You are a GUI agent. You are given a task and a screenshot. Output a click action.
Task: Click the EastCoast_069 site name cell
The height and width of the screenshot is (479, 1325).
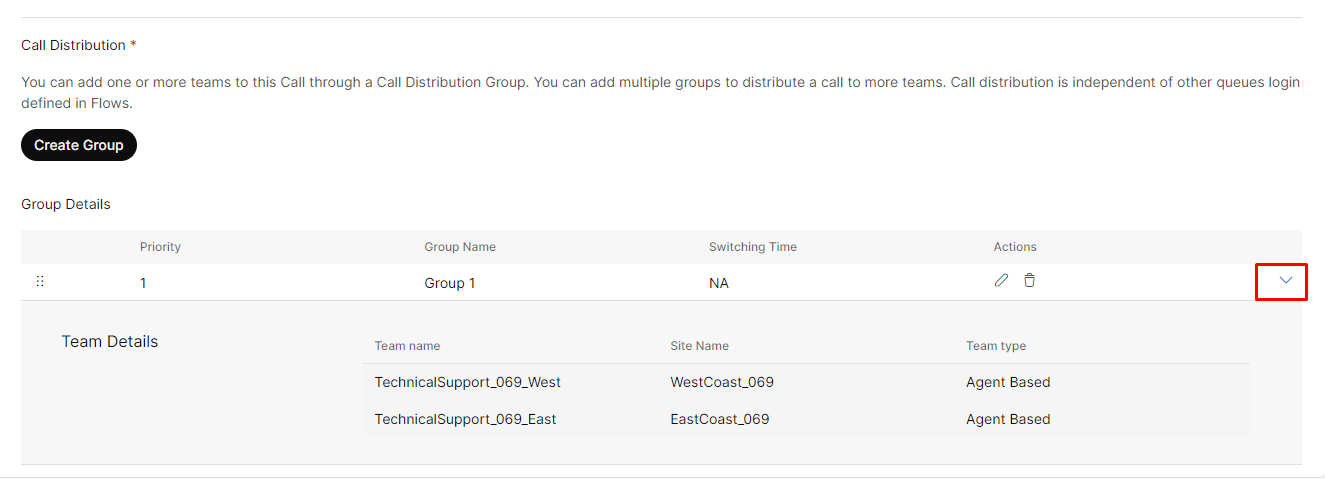(720, 419)
